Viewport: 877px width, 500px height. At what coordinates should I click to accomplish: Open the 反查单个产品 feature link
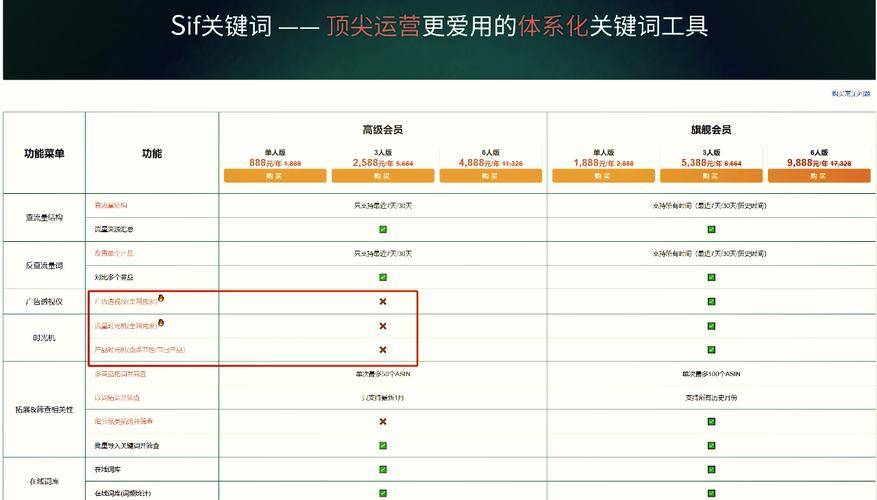(x=114, y=253)
